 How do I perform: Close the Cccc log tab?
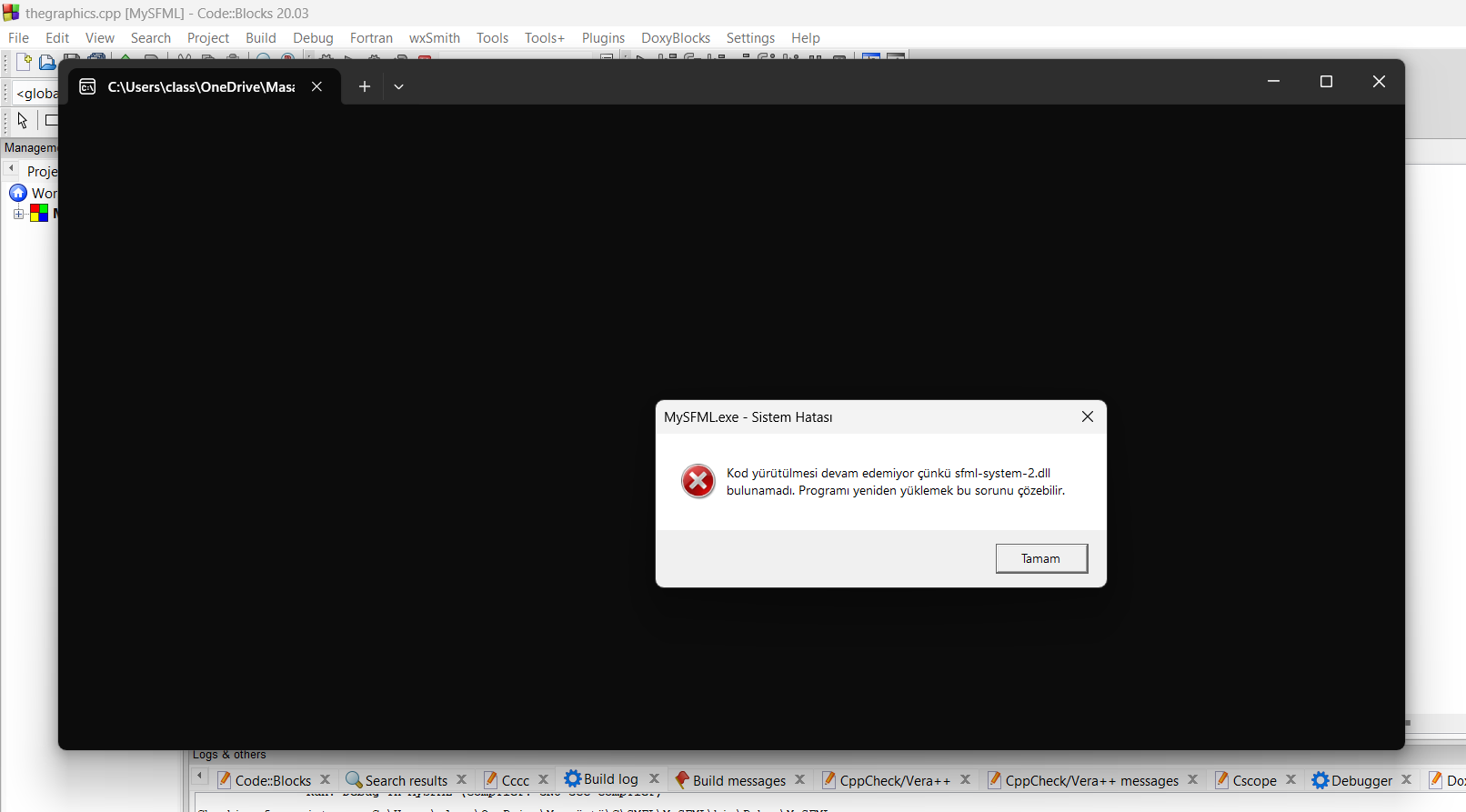click(544, 779)
